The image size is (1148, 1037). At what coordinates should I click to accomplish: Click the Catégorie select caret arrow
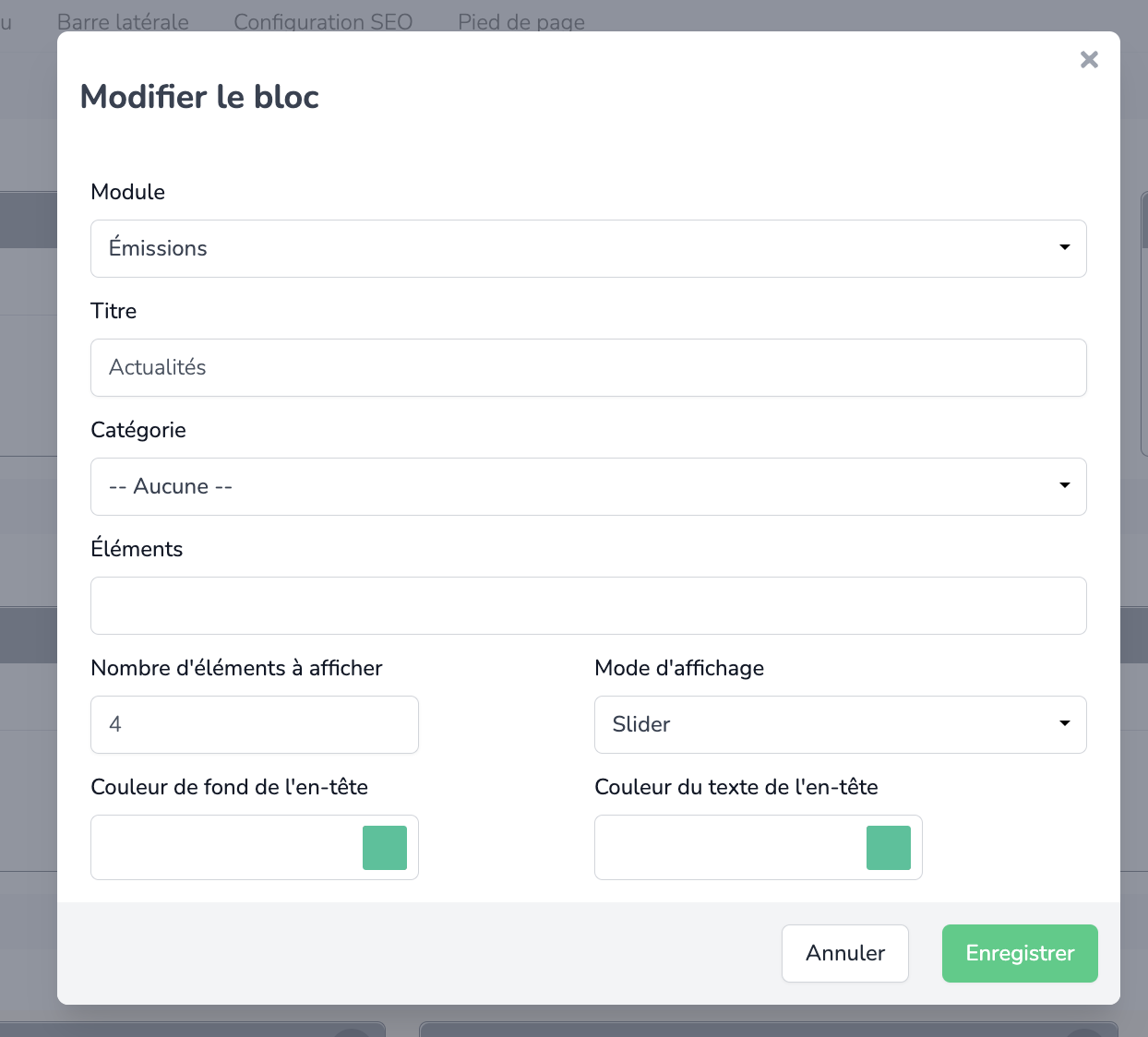(x=1064, y=485)
